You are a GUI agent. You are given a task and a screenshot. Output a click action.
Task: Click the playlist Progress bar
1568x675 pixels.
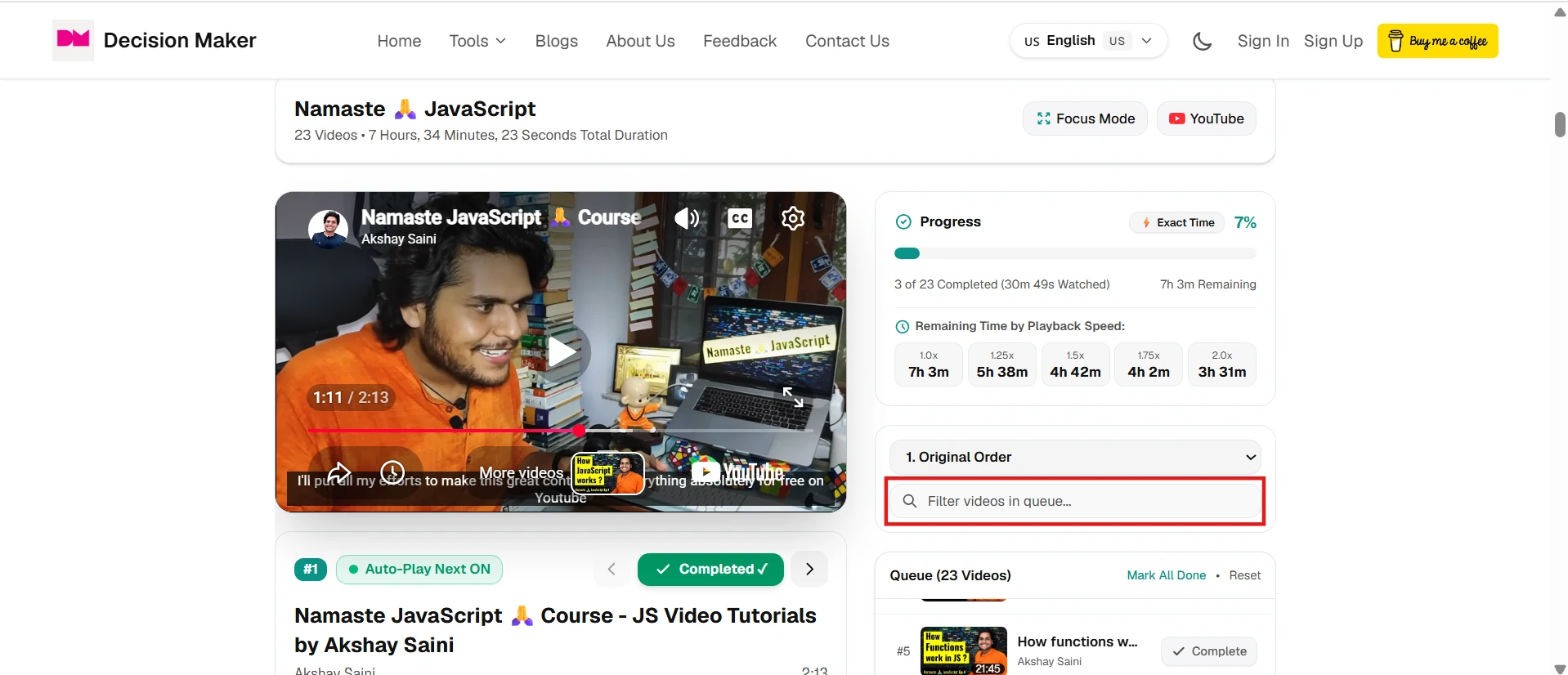pyautogui.click(x=1075, y=253)
